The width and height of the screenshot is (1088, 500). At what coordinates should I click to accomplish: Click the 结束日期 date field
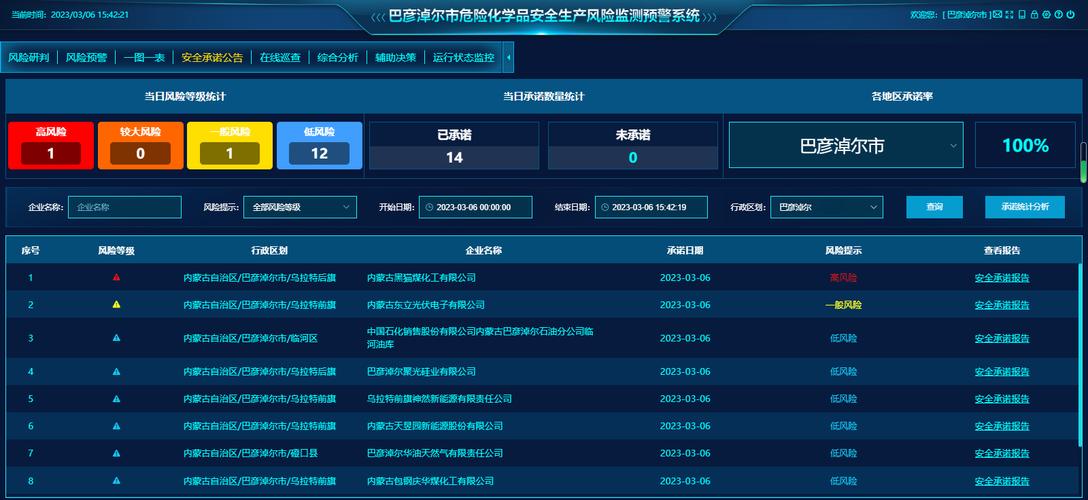[x=651, y=207]
